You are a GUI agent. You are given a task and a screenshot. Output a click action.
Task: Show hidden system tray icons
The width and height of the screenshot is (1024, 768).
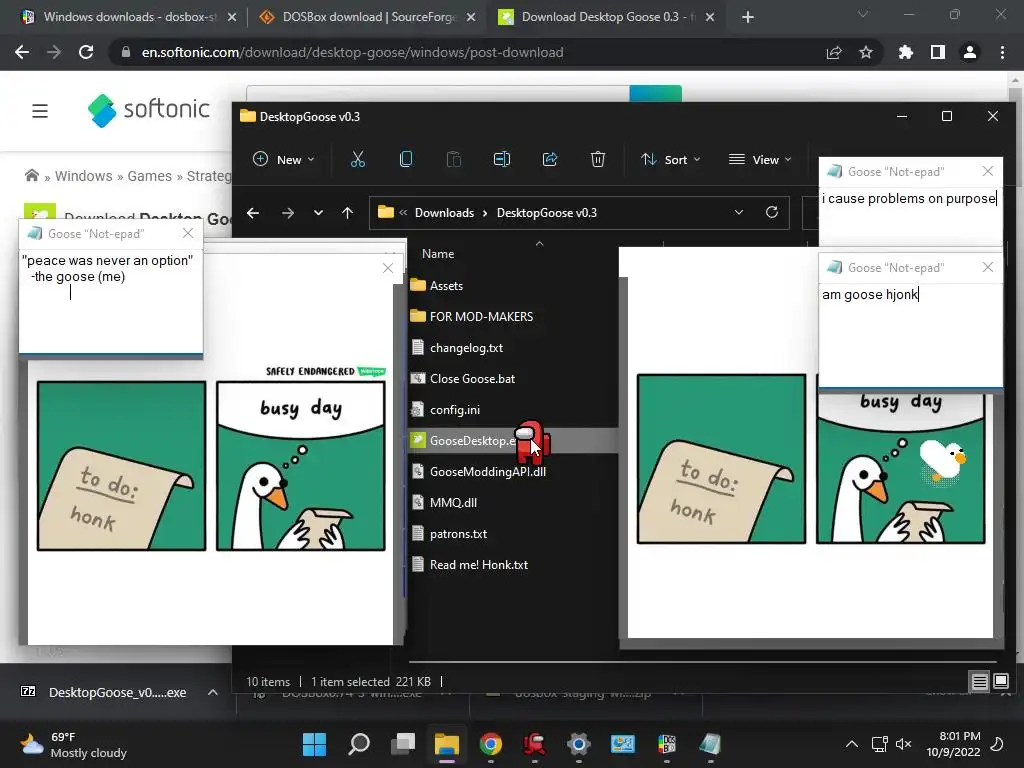click(x=852, y=744)
